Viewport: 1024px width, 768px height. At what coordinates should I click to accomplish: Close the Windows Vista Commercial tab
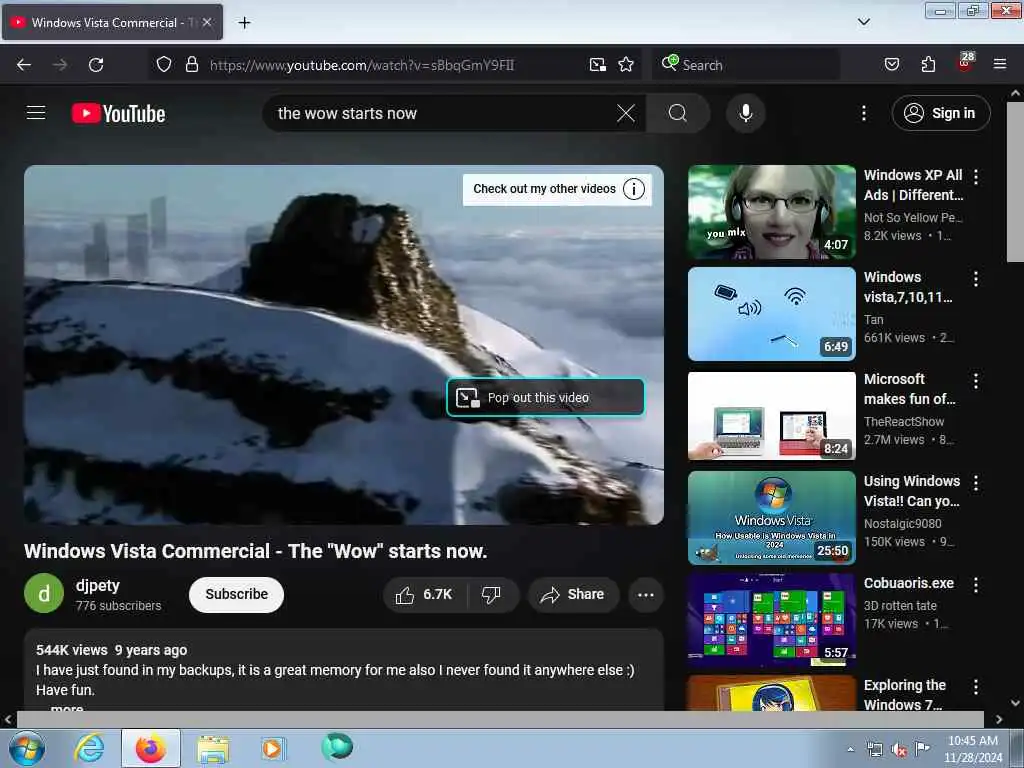point(207,22)
